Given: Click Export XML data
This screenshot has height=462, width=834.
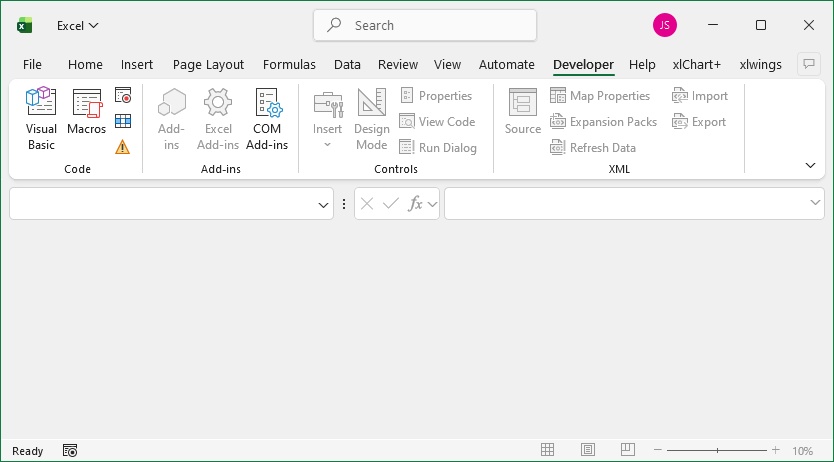Looking at the screenshot, I should coord(699,122).
